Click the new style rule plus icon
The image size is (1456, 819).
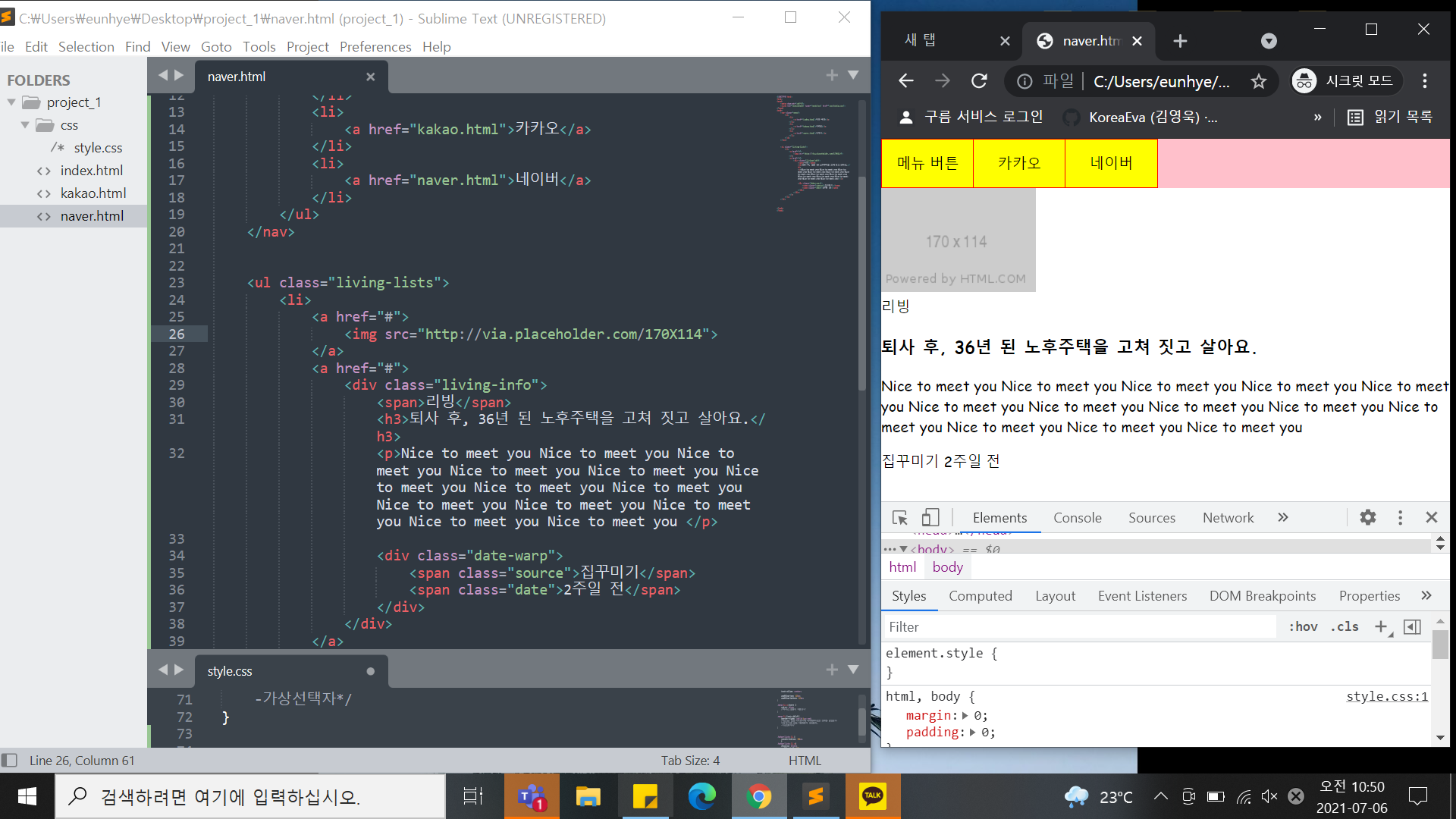pyautogui.click(x=1381, y=627)
